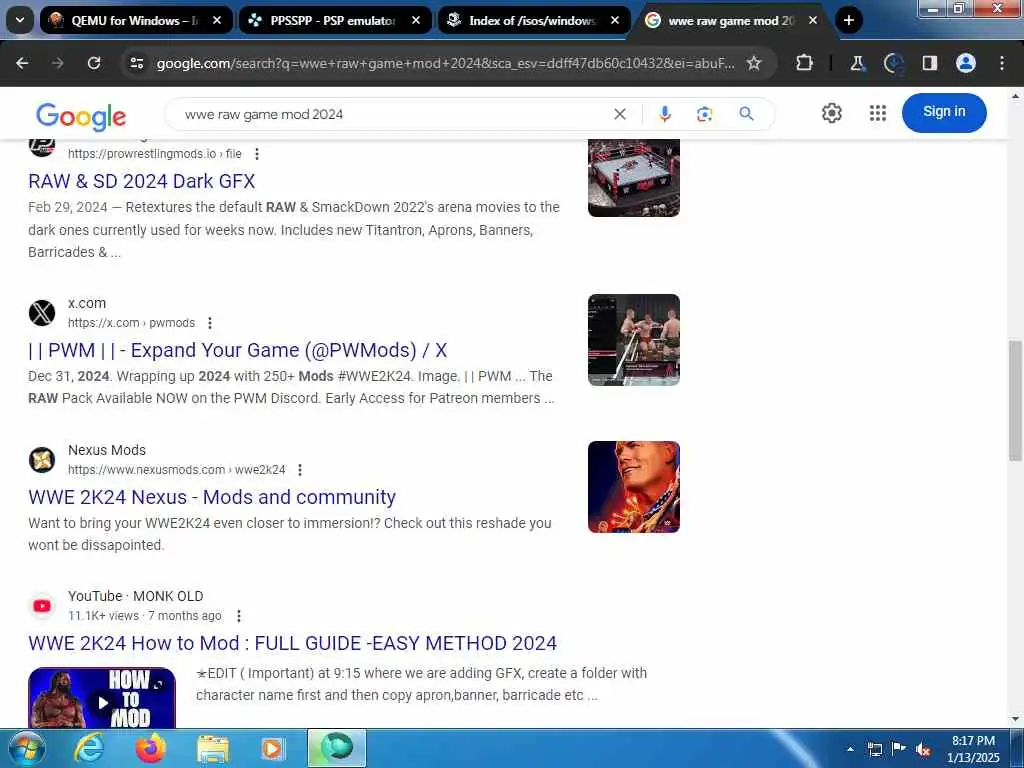
Task: Launch Internet Explorer from the taskbar
Action: (x=88, y=748)
